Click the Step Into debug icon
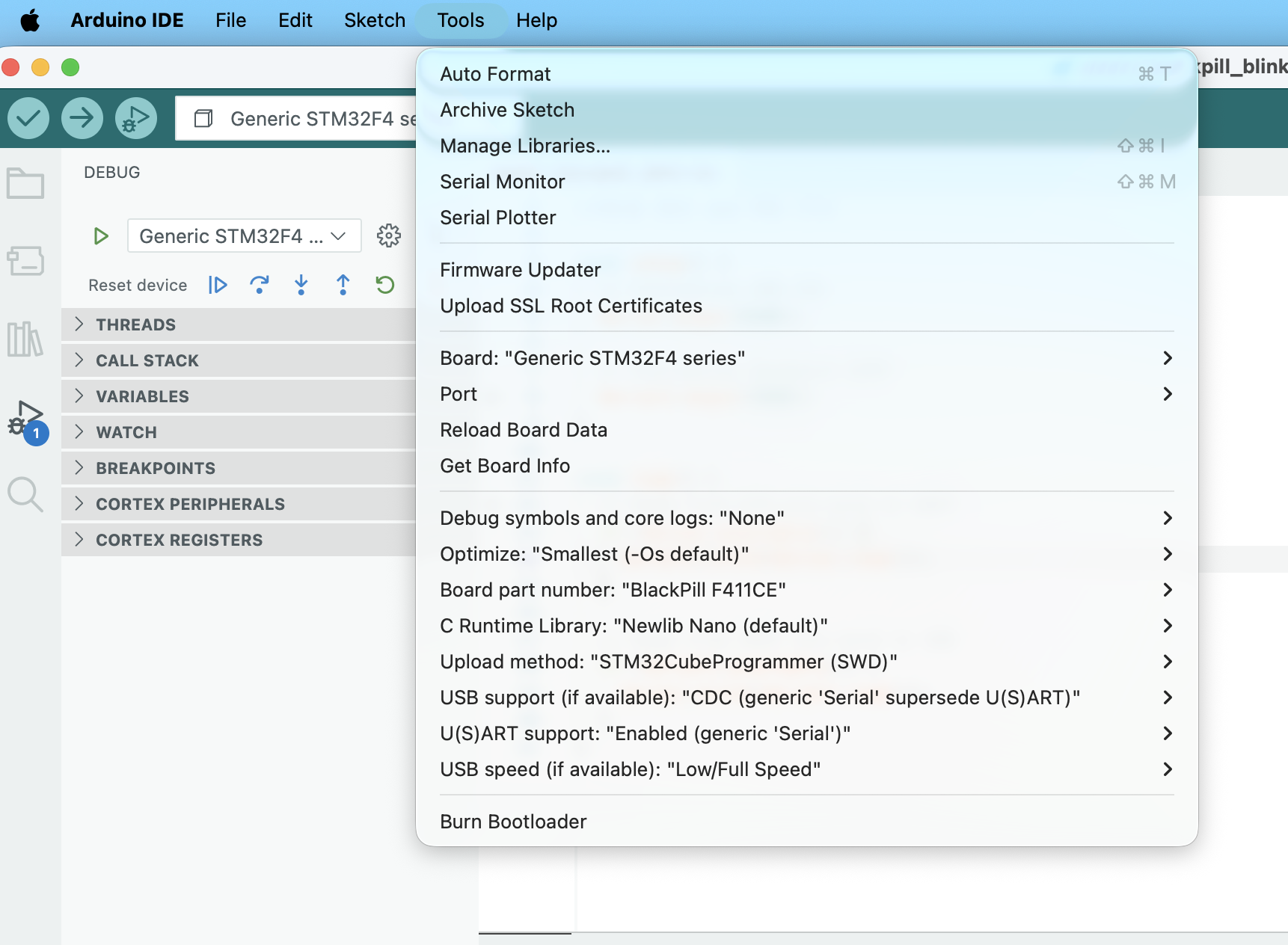 [x=301, y=285]
